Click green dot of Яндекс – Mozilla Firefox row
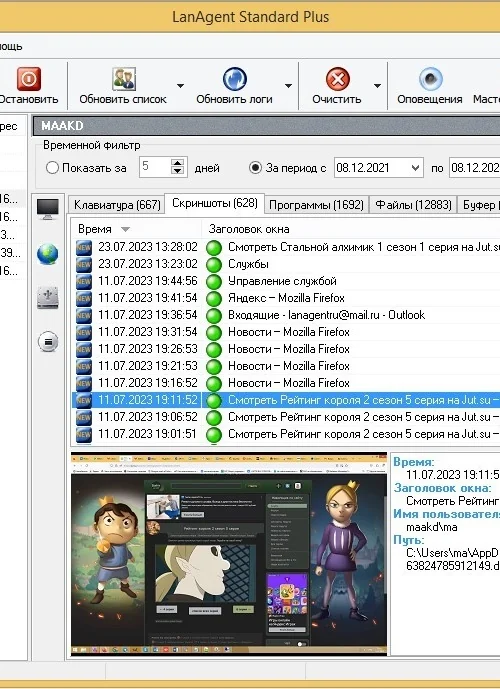The width and height of the screenshot is (500, 689). (x=214, y=299)
